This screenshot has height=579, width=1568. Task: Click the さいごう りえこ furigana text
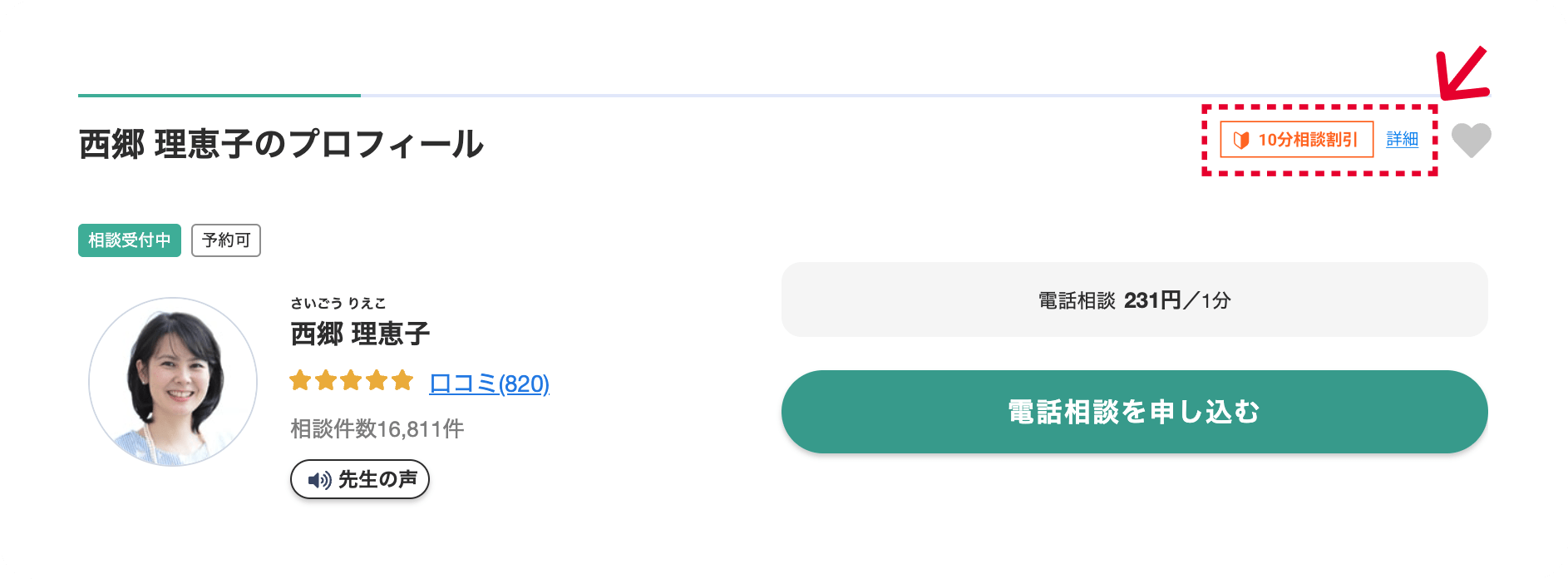[338, 304]
